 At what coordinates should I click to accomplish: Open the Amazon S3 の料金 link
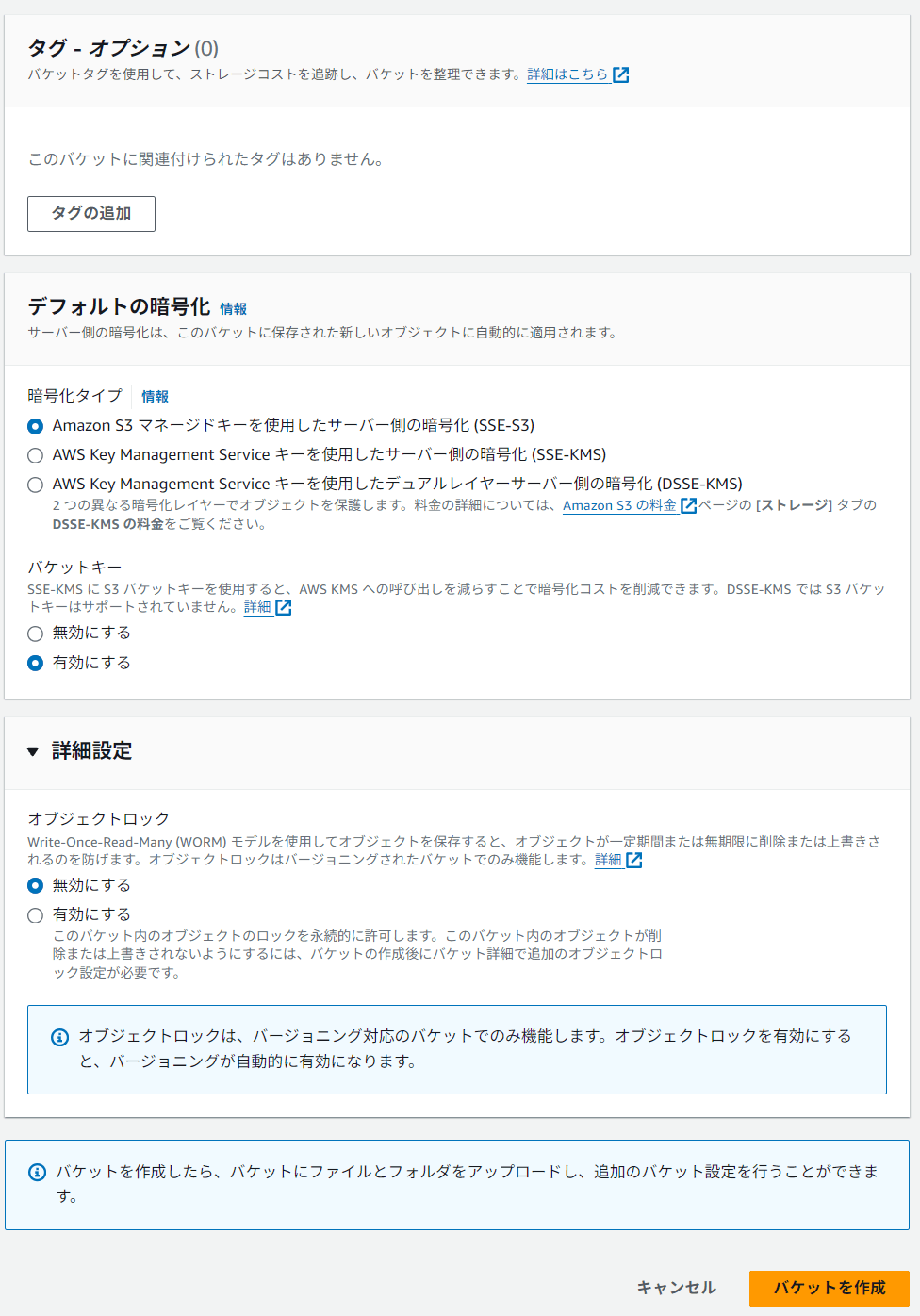tap(619, 505)
